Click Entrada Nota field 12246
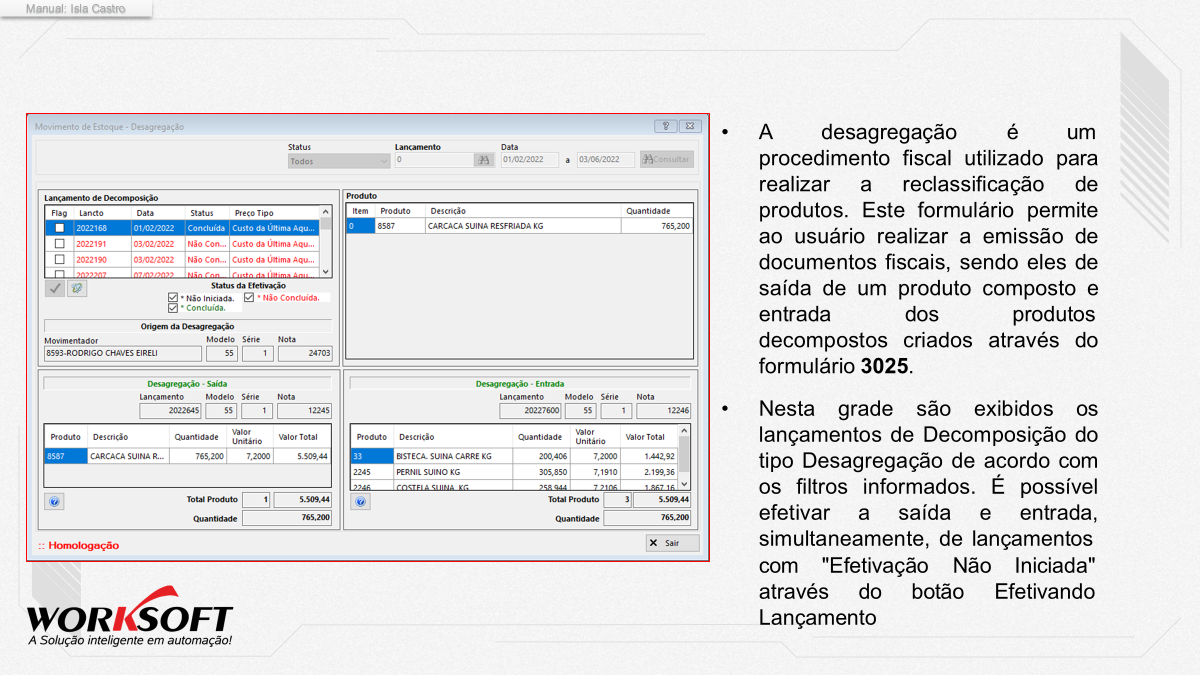Viewport: 1200px width, 675px height. 663,411
